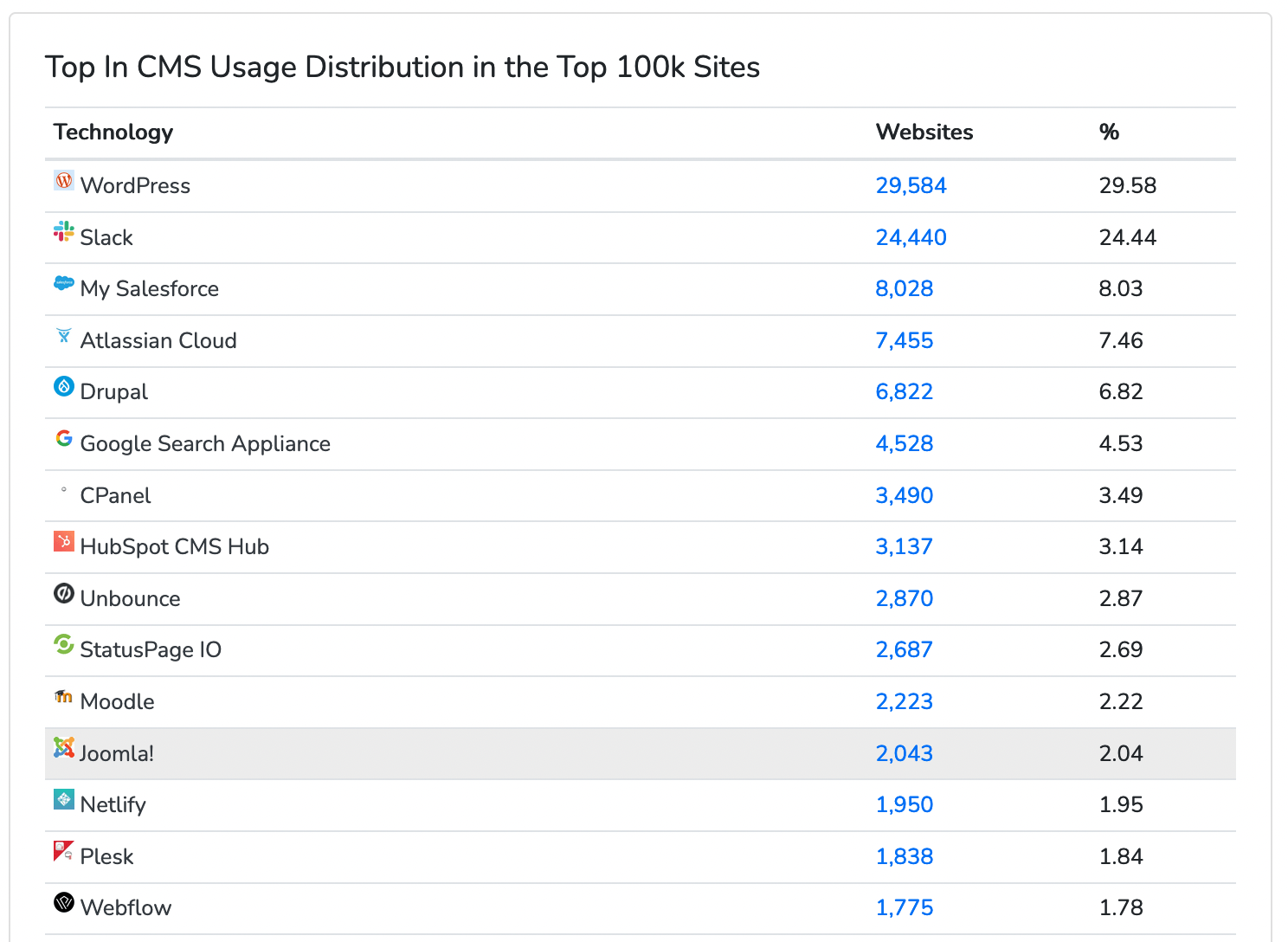Click the 29.58 percent value
Image resolution: width=1288 pixels, height=942 pixels.
tap(1128, 185)
